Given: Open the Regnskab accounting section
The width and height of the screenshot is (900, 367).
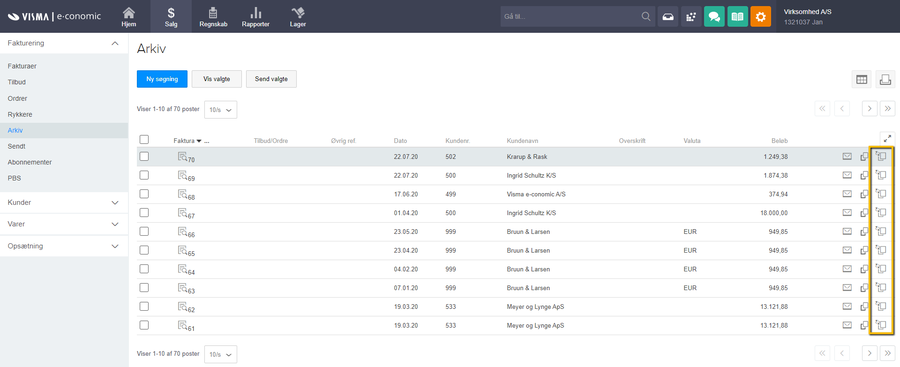Looking at the screenshot, I should point(212,17).
